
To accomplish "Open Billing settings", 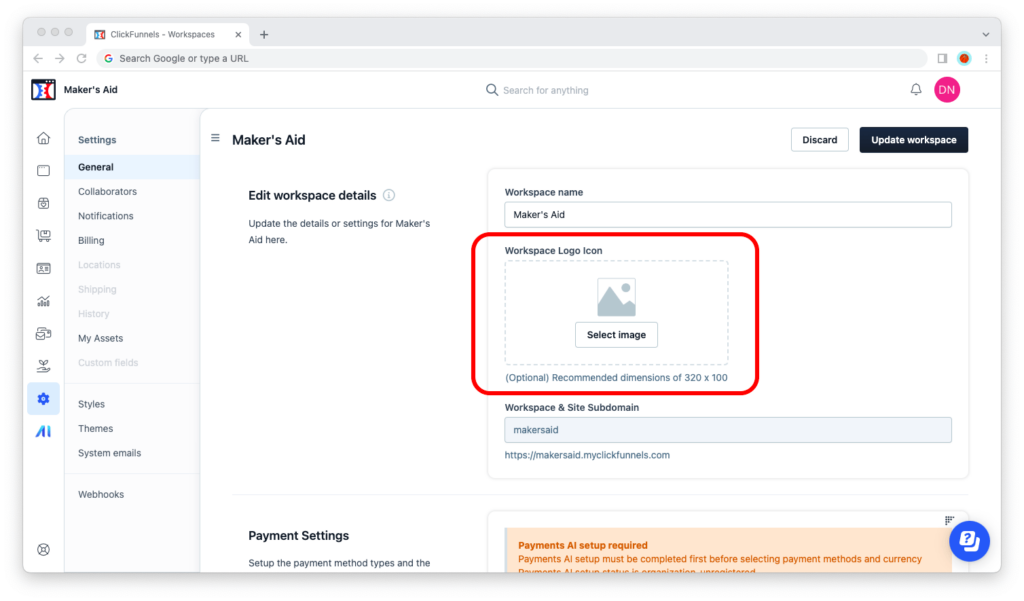I will (91, 240).
